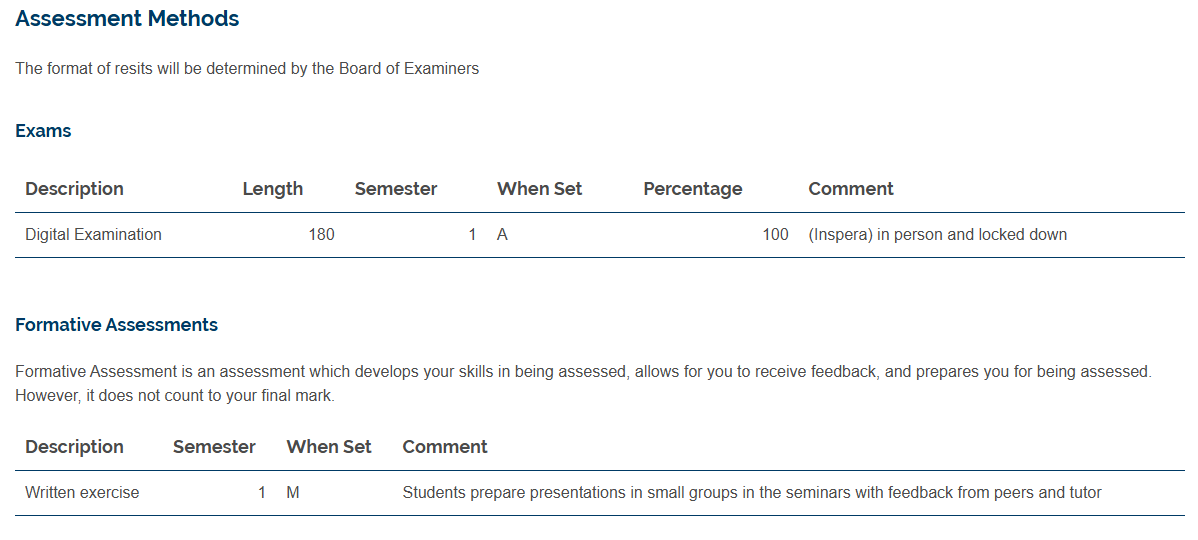The image size is (1198, 540).
Task: Click the students prepare presentations comment
Action: 751,493
